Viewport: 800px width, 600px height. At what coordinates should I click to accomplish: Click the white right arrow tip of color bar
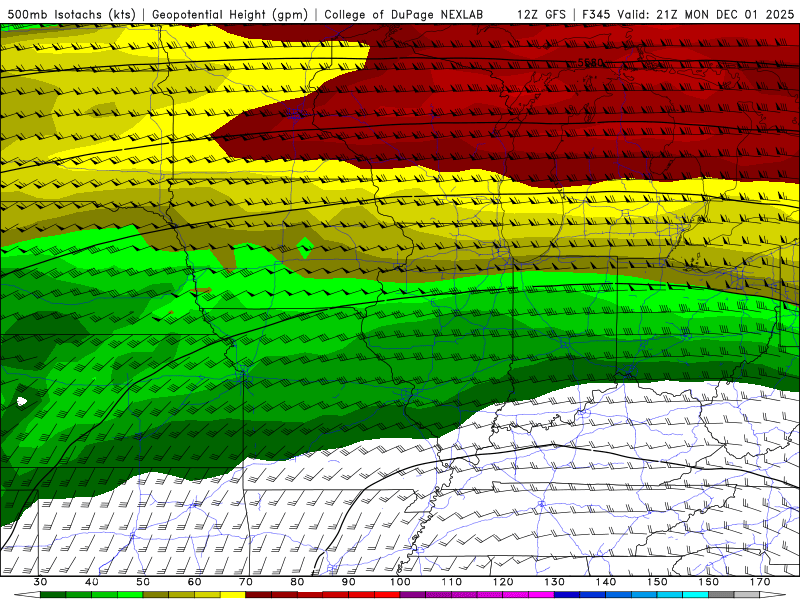(x=773, y=595)
